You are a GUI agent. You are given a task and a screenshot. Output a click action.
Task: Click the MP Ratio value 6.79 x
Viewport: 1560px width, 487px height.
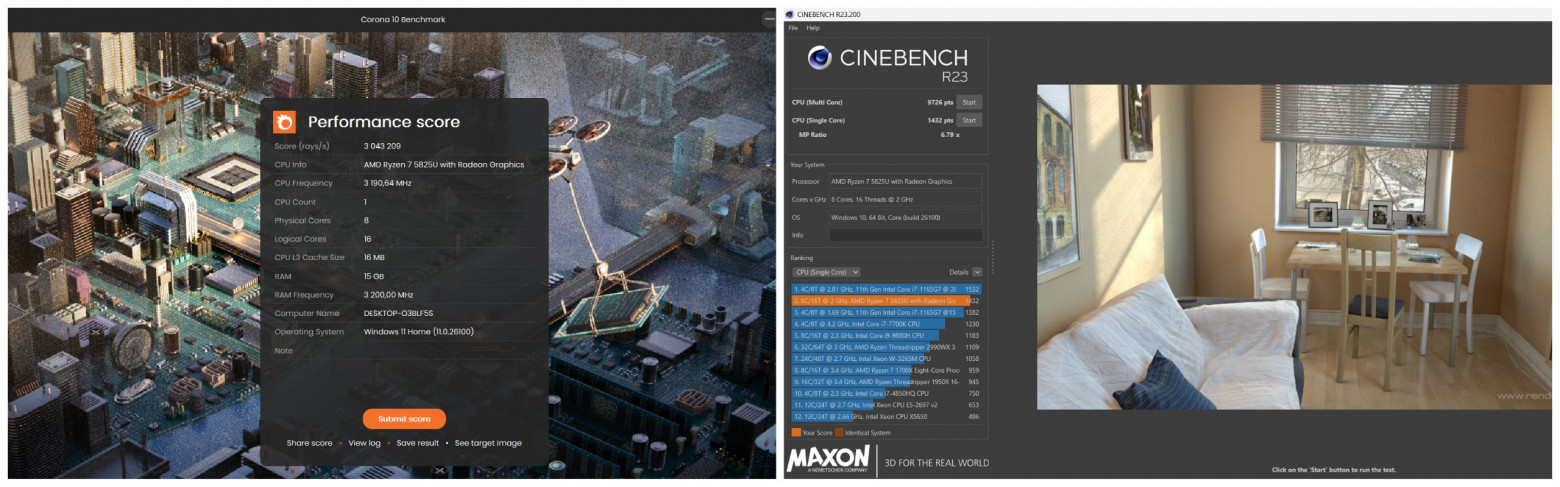[949, 134]
